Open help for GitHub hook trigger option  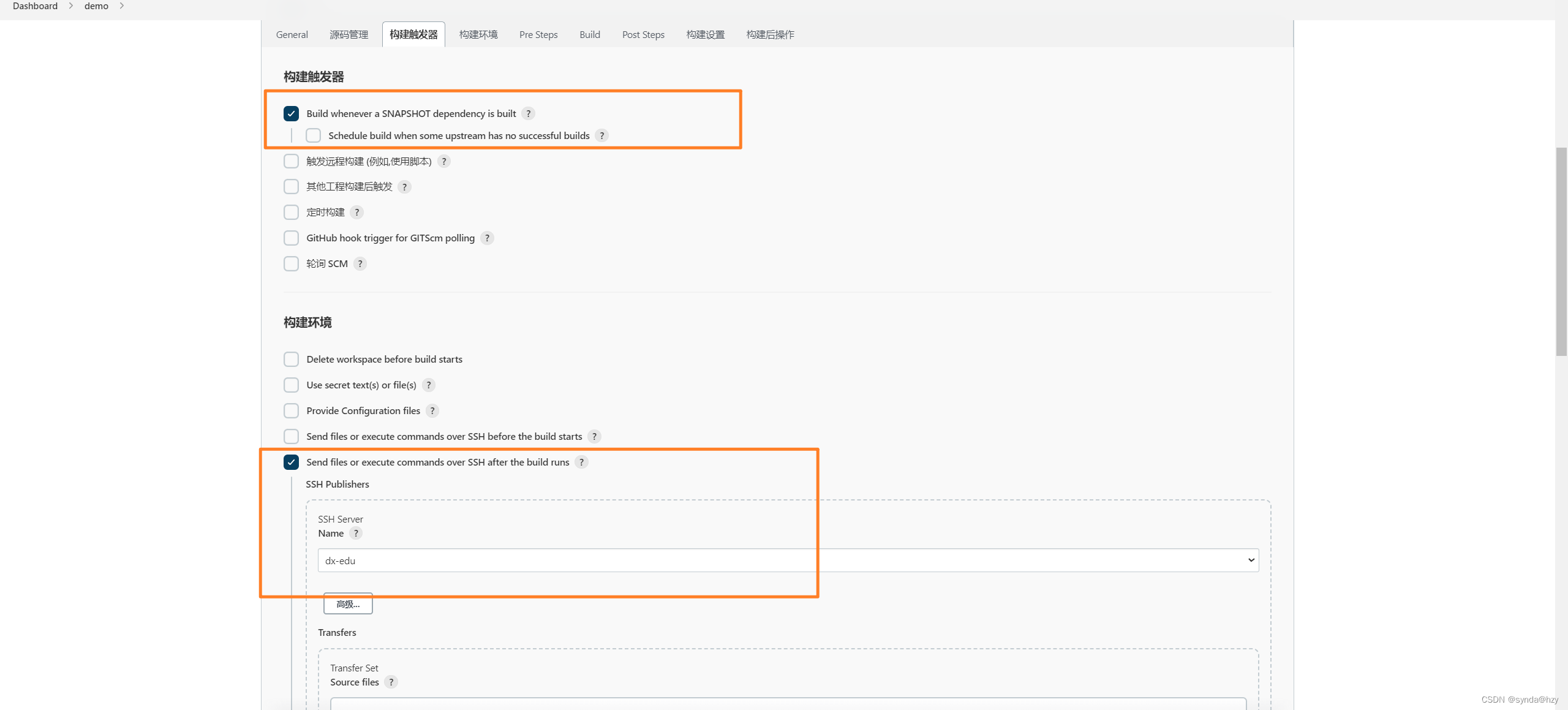[487, 238]
